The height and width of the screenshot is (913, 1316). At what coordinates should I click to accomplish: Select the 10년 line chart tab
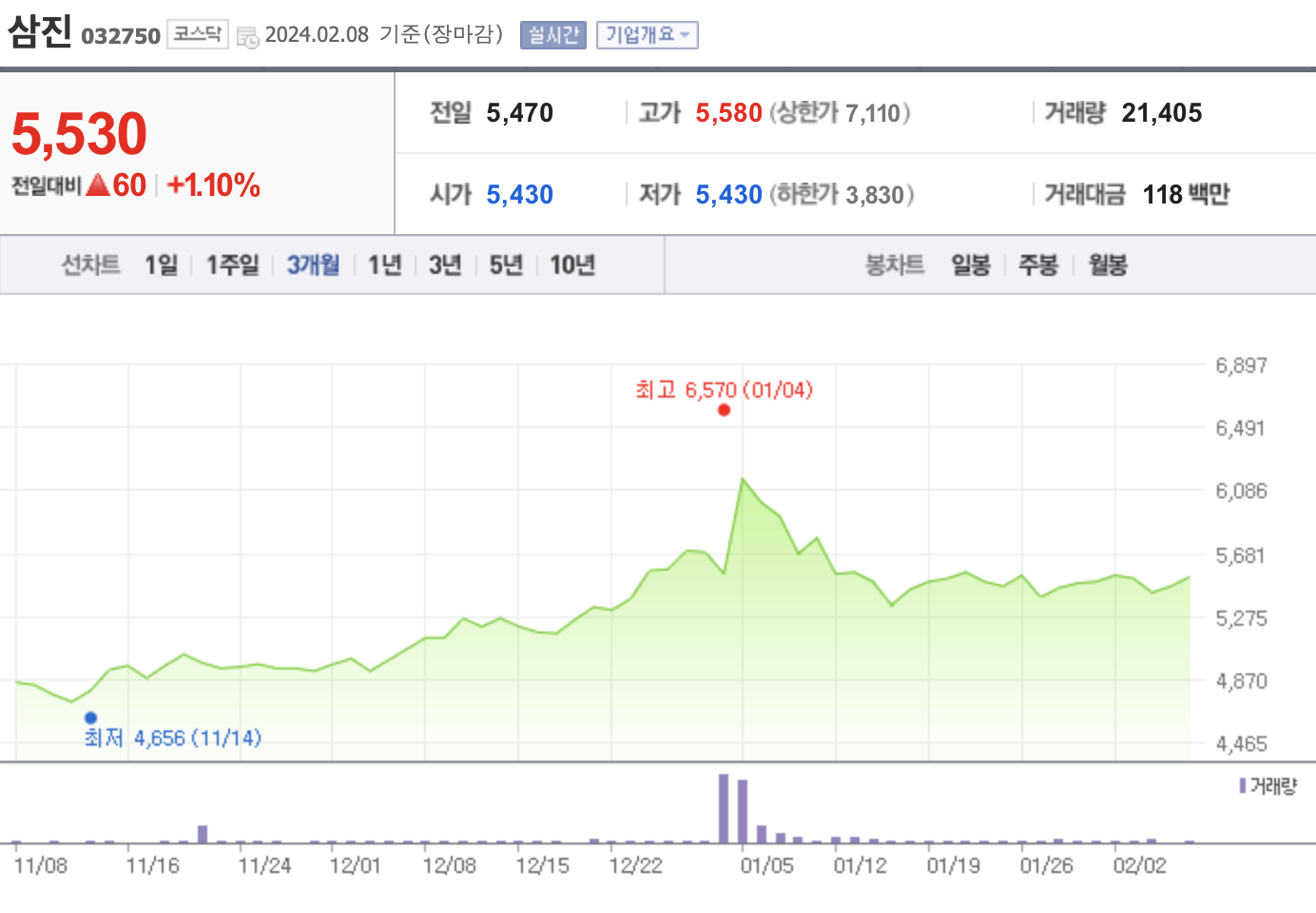pyautogui.click(x=572, y=264)
